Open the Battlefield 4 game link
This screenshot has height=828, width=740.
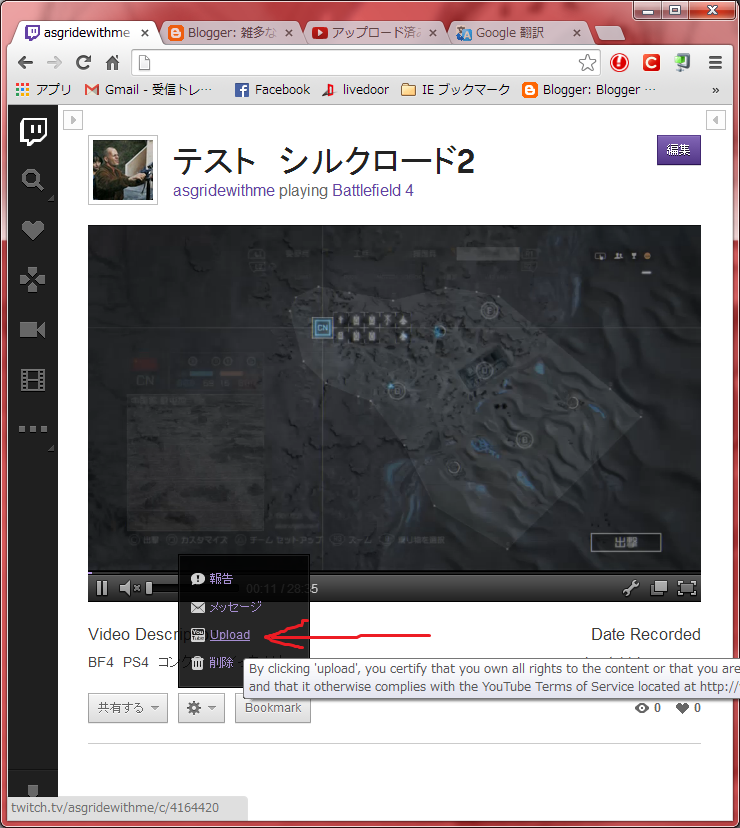[373, 191]
